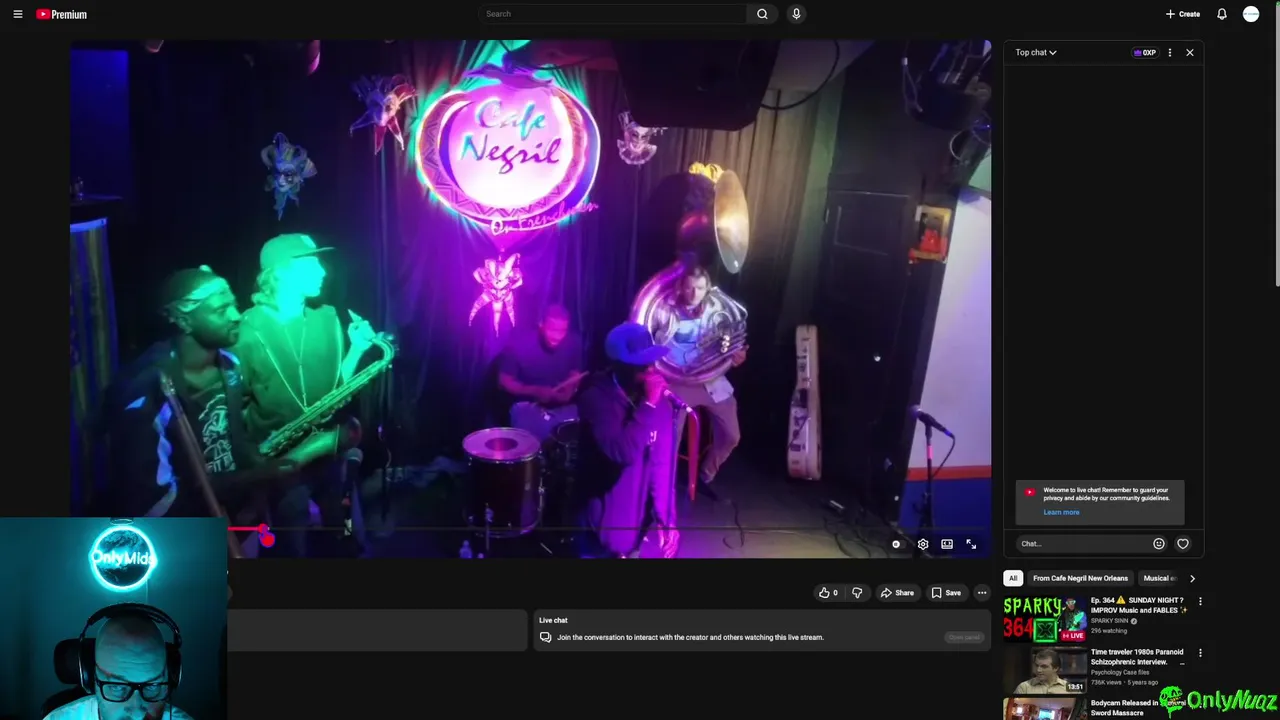
Task: Open the 0XP points badge
Action: pos(1144,53)
